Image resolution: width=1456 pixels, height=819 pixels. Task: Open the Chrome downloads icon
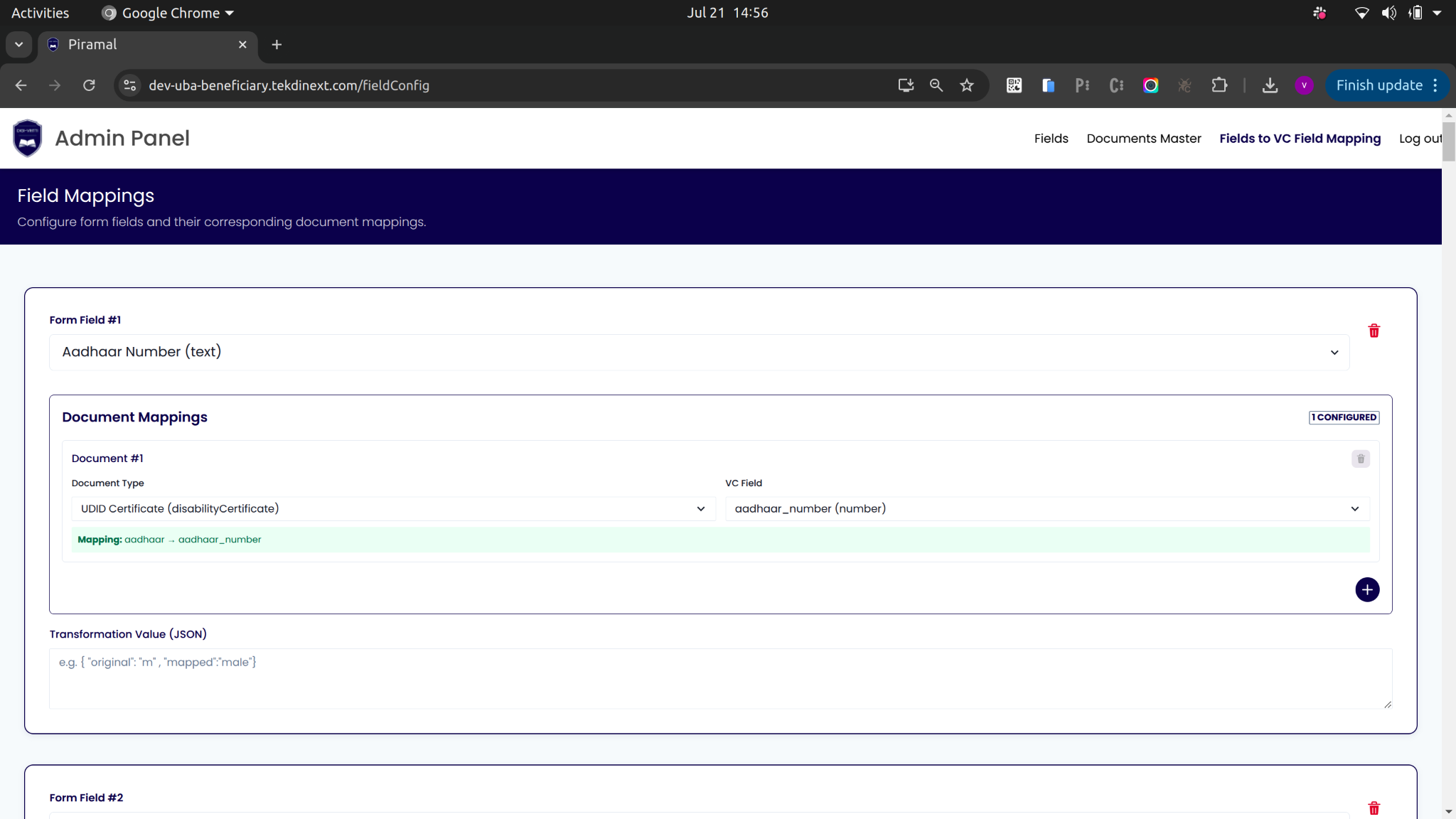point(1270,85)
